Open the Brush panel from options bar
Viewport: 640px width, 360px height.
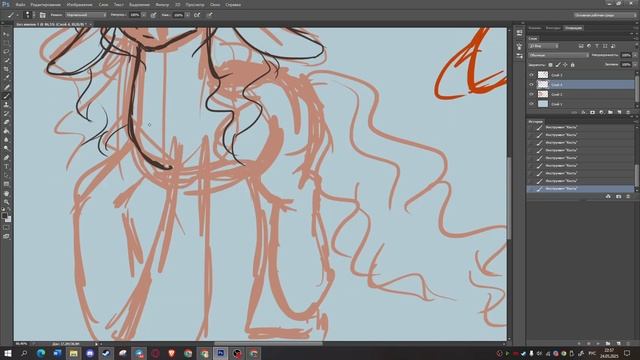pos(42,15)
